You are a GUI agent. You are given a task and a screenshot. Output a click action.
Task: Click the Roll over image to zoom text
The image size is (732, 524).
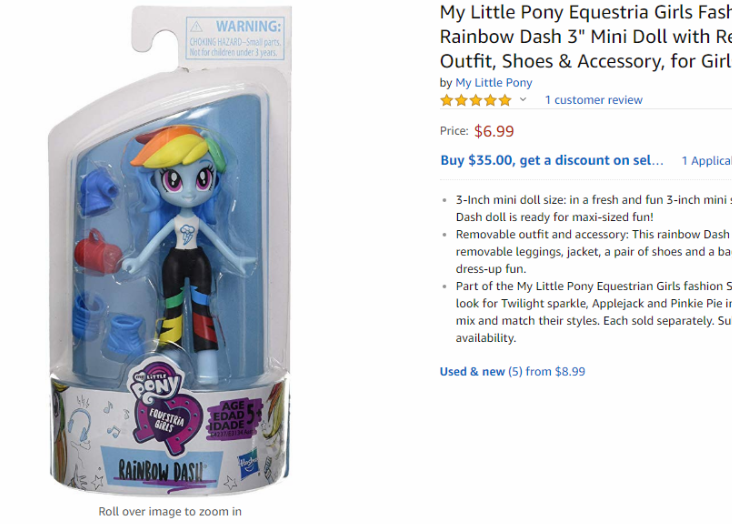coord(170,511)
